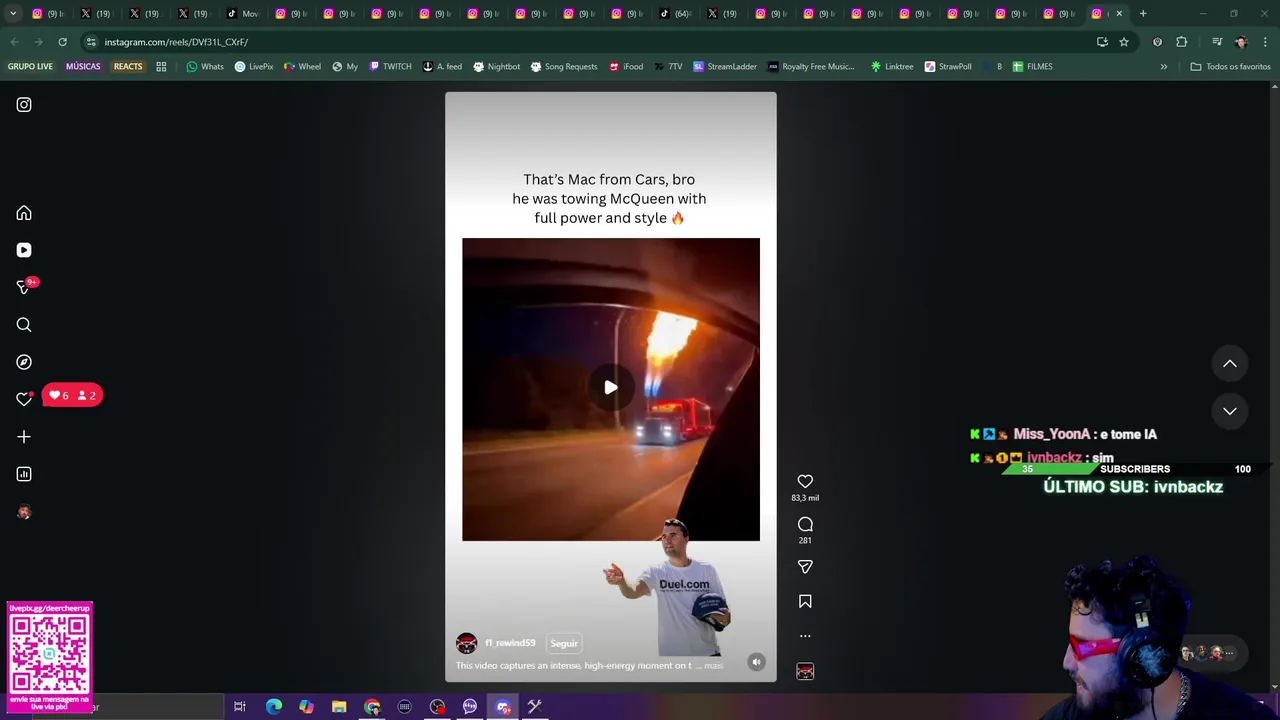This screenshot has height=720, width=1280.
Task: Click the install app icon in the address bar
Action: click(x=1102, y=42)
